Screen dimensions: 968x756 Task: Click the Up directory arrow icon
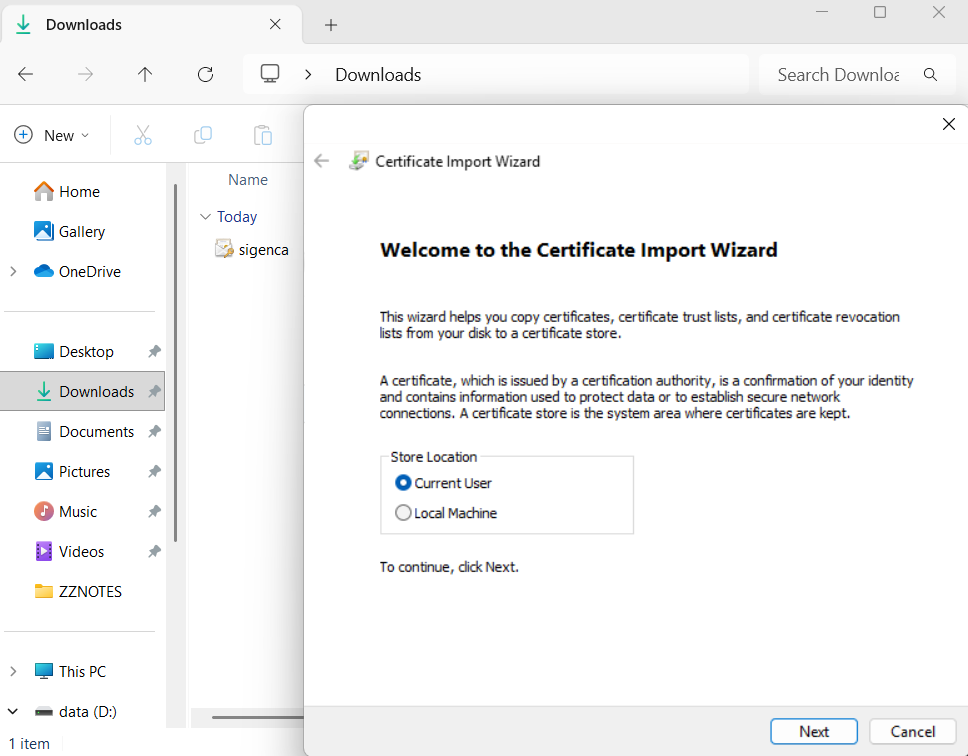click(145, 74)
